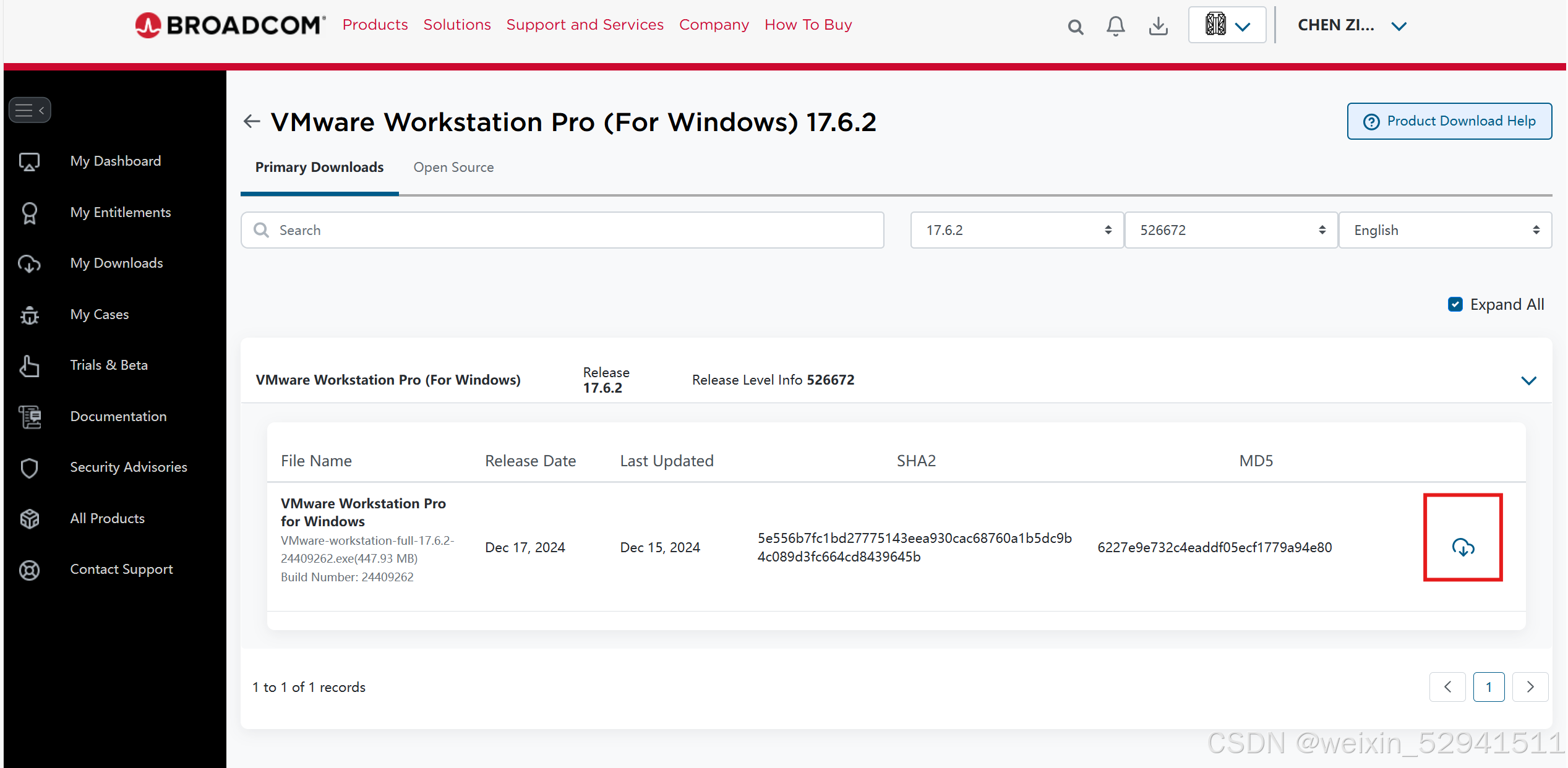Go back using the left arrow icon
This screenshot has height=768, width=1568.
tap(252, 121)
